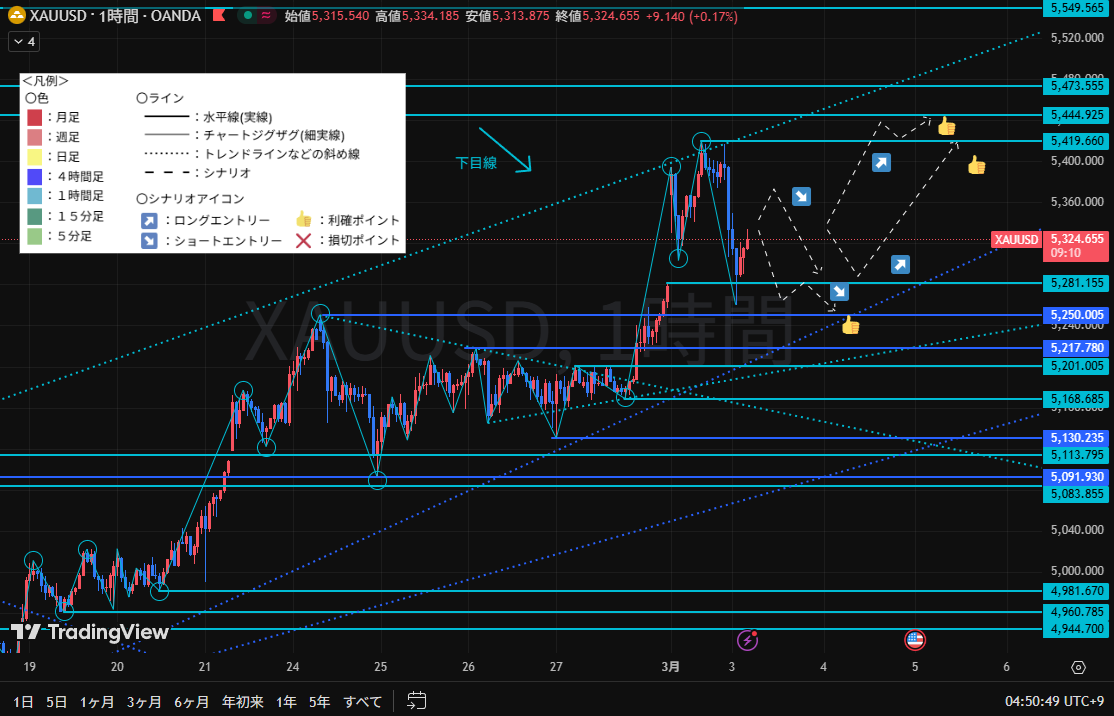Click the blue 5,250.005 price label
Viewport: 1114px width, 716px height.
[1077, 315]
